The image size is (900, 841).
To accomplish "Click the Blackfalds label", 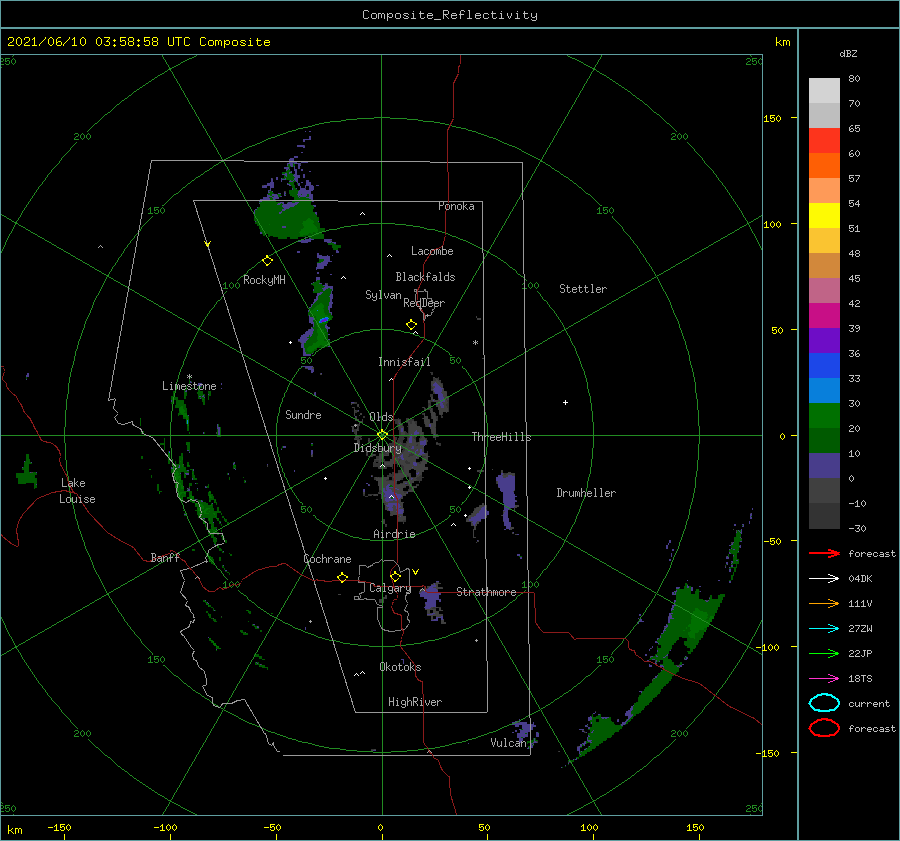I will (x=425, y=277).
